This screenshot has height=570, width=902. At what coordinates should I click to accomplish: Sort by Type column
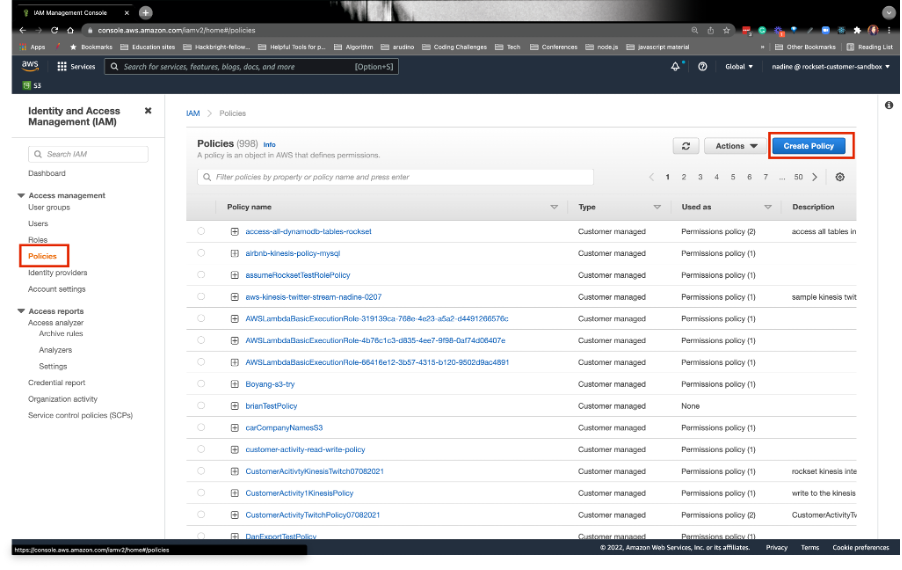coord(657,207)
